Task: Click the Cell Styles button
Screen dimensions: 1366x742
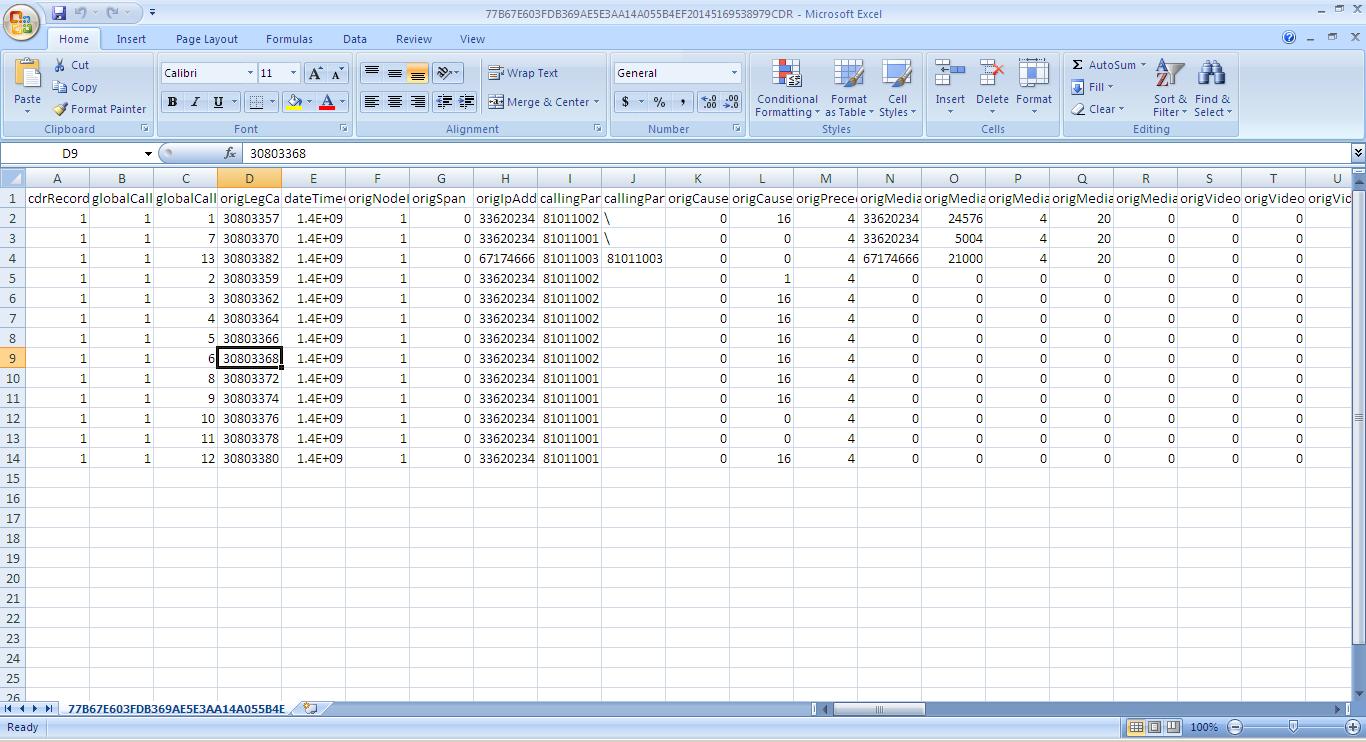Action: click(897, 88)
